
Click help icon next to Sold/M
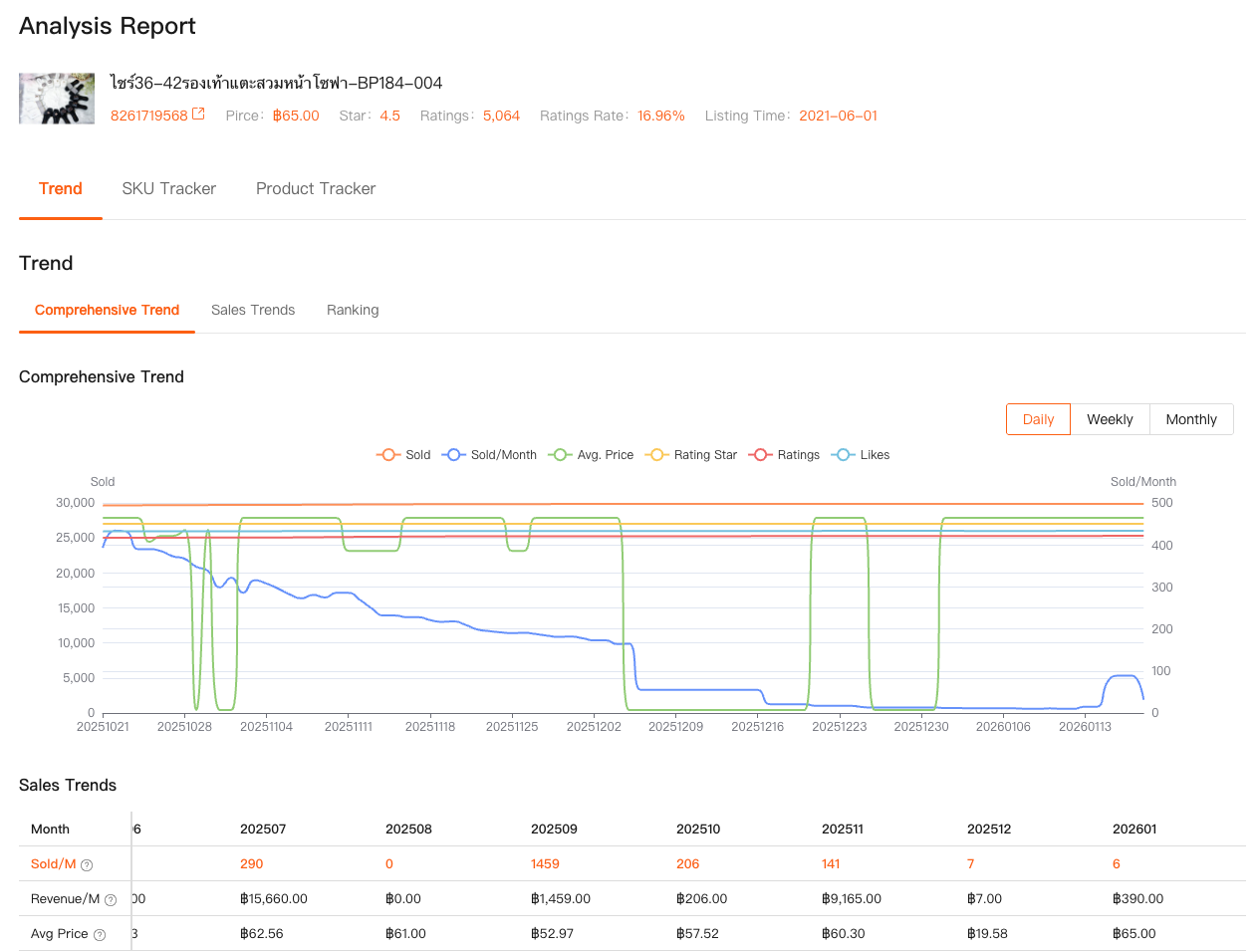coord(87,865)
